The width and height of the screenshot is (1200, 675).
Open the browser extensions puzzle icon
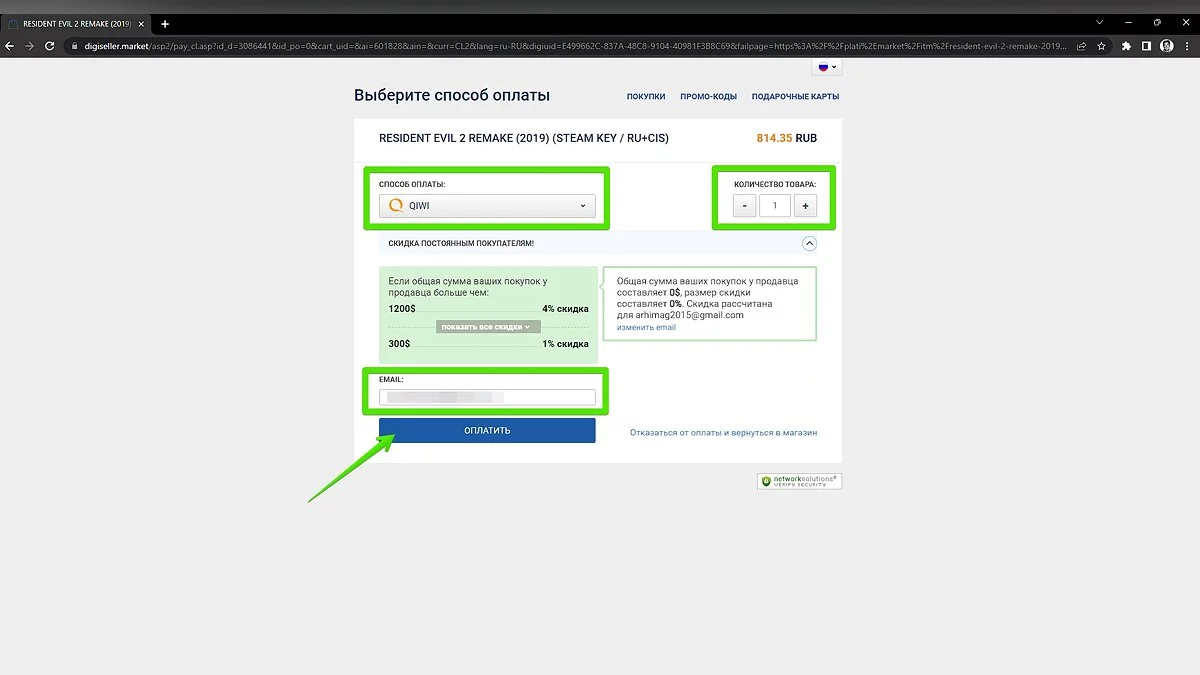click(1127, 46)
